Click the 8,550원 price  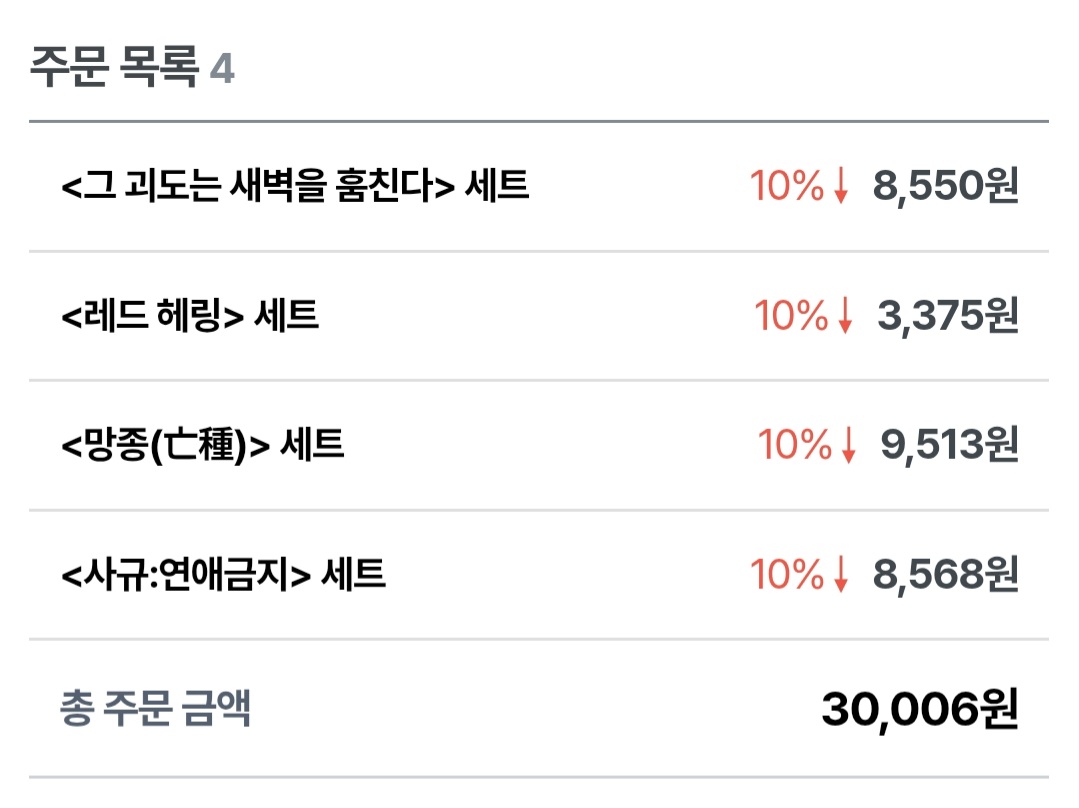coord(945,186)
